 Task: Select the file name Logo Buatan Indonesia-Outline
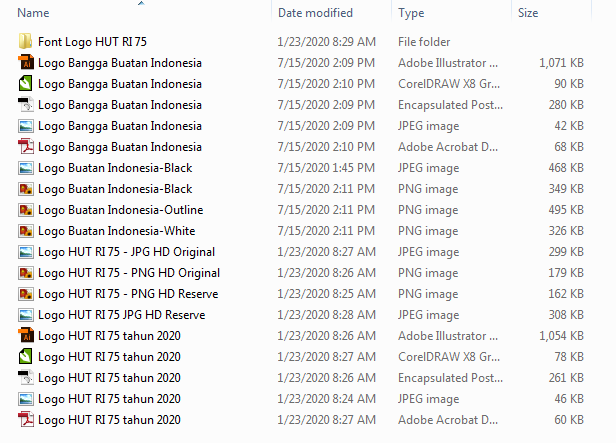pyautogui.click(x=121, y=210)
